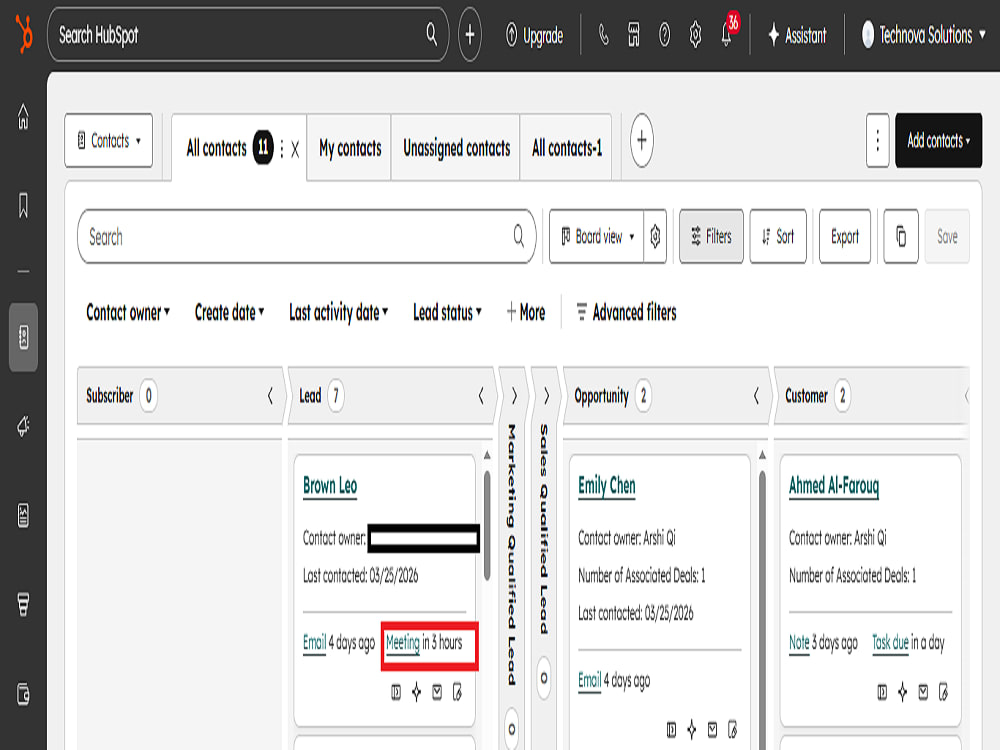Switch to My contacts tab
1000x750 pixels.
[349, 148]
